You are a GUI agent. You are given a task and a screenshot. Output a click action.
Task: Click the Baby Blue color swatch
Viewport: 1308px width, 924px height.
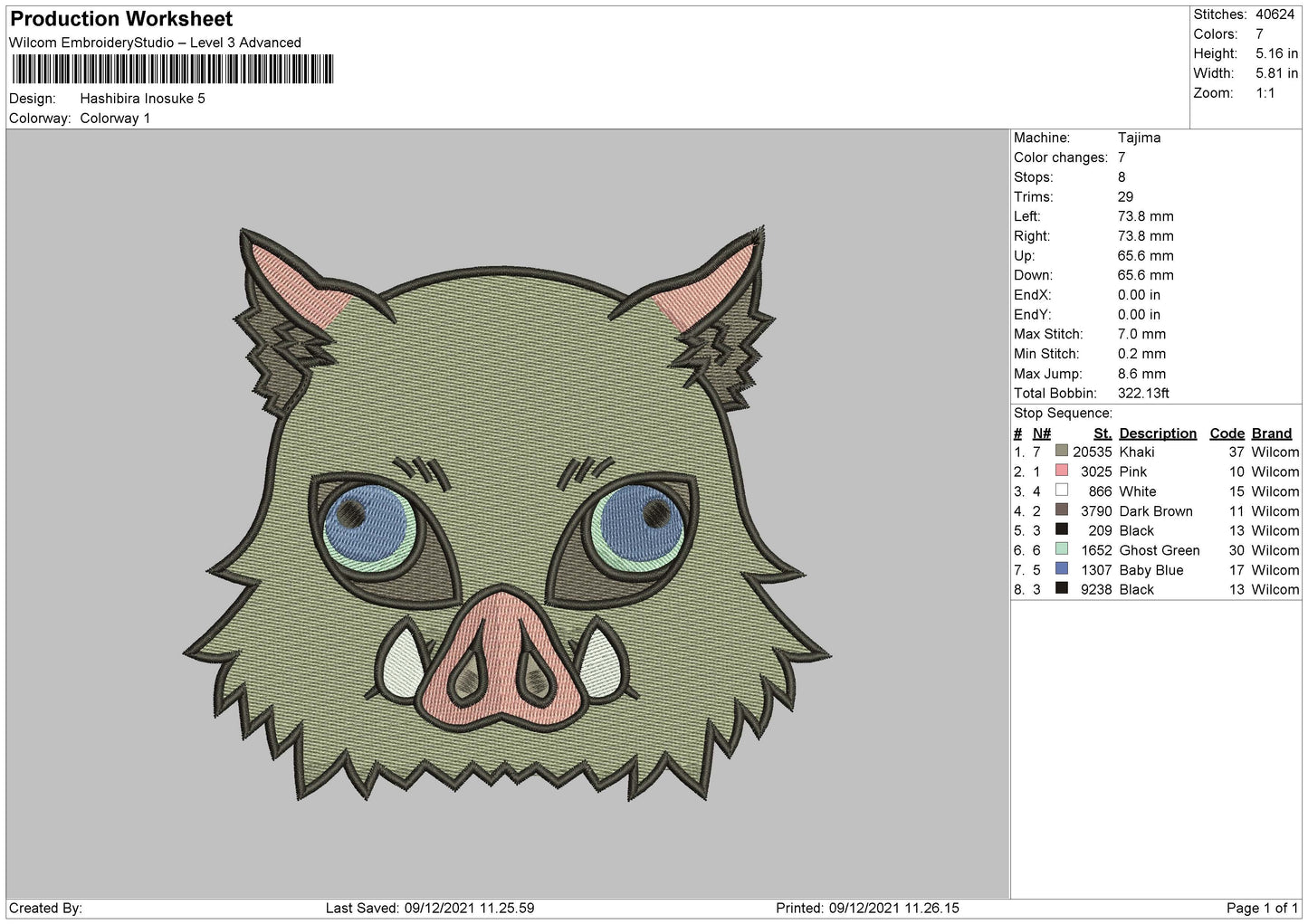[x=1062, y=569]
